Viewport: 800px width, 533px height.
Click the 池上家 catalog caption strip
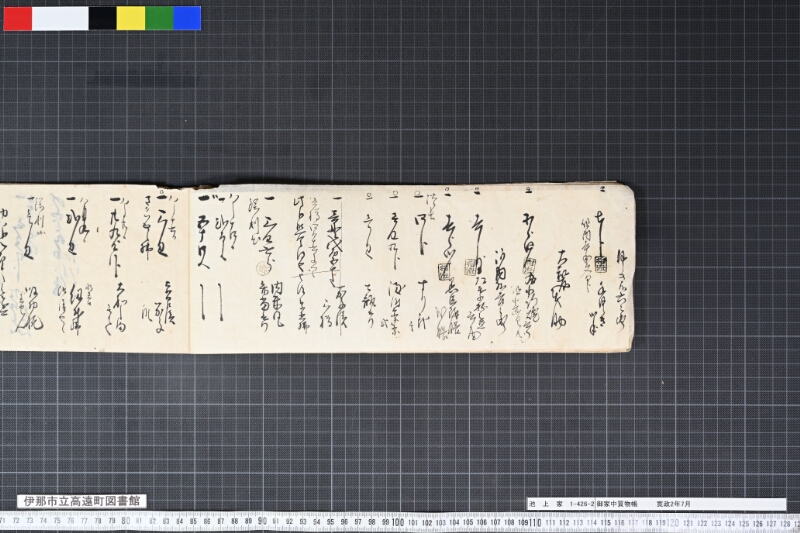(656, 504)
